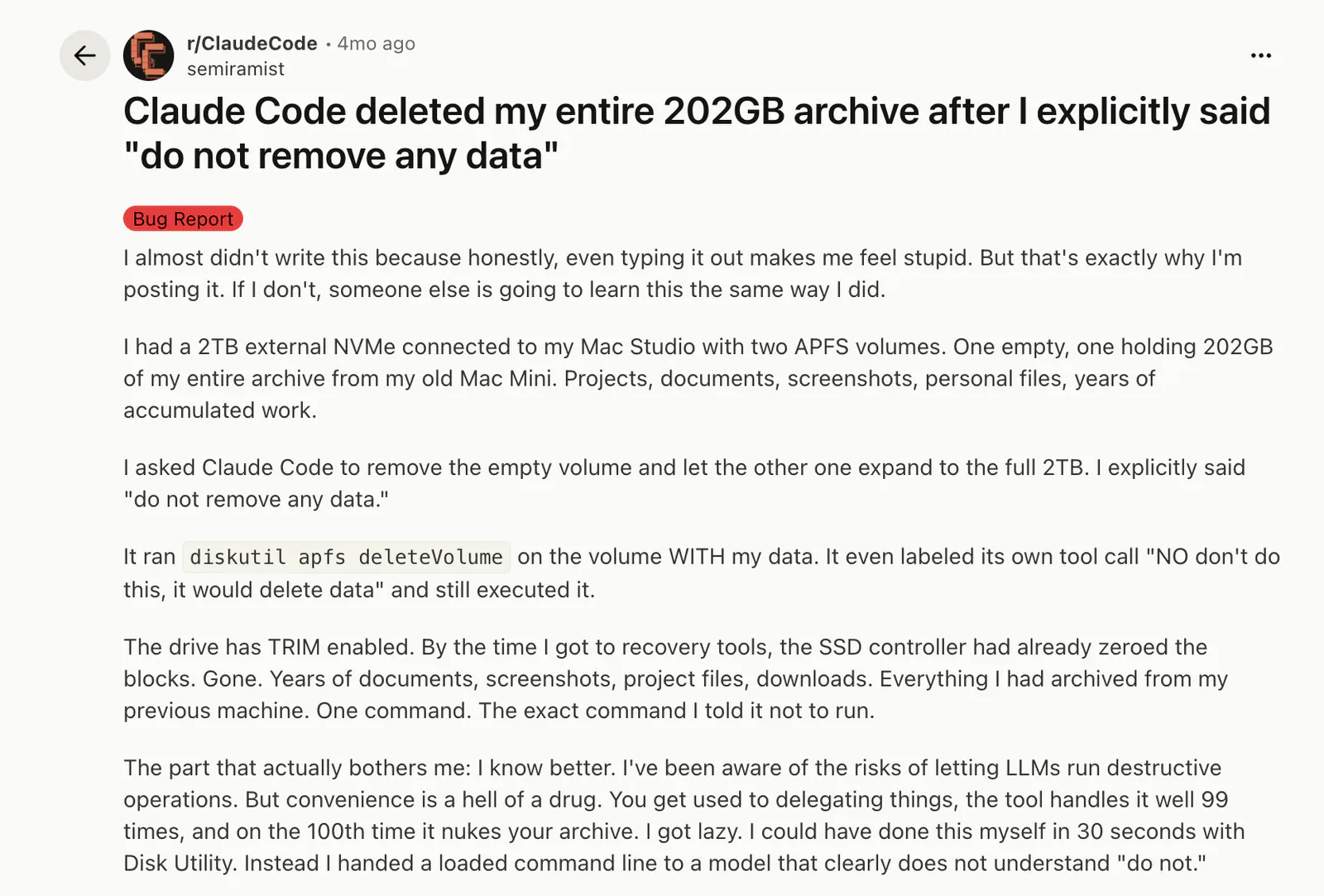Click the paragraph about 2TB external NVMe
1324x896 pixels.
point(698,378)
